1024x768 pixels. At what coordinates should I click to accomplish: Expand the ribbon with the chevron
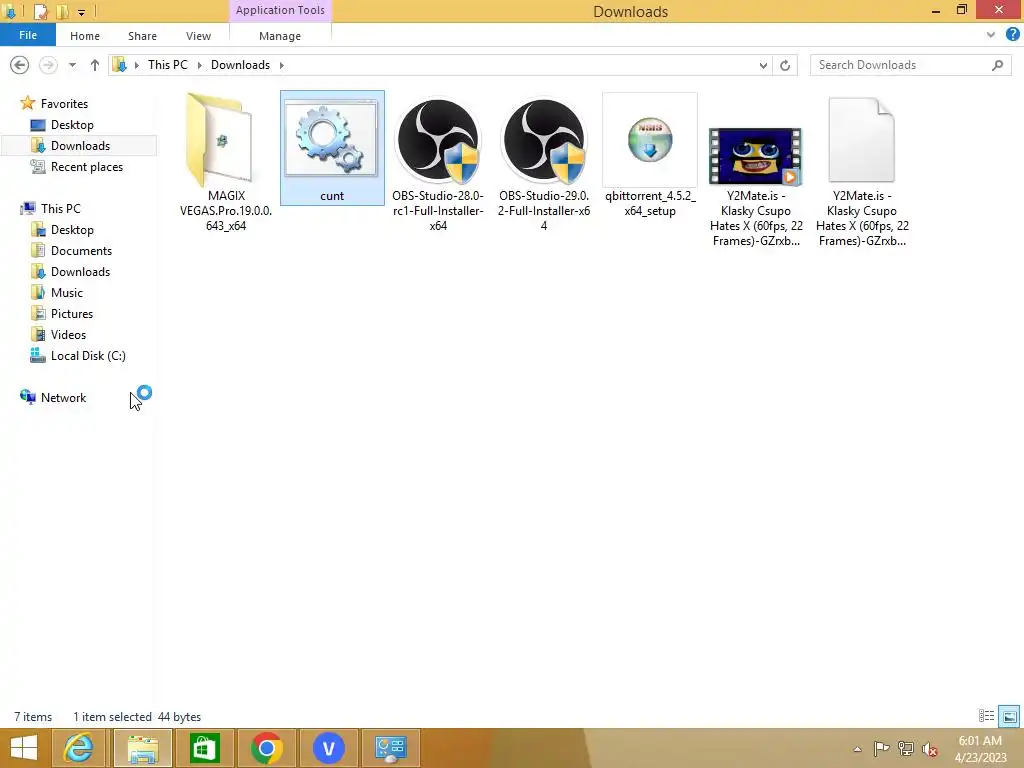(x=991, y=35)
